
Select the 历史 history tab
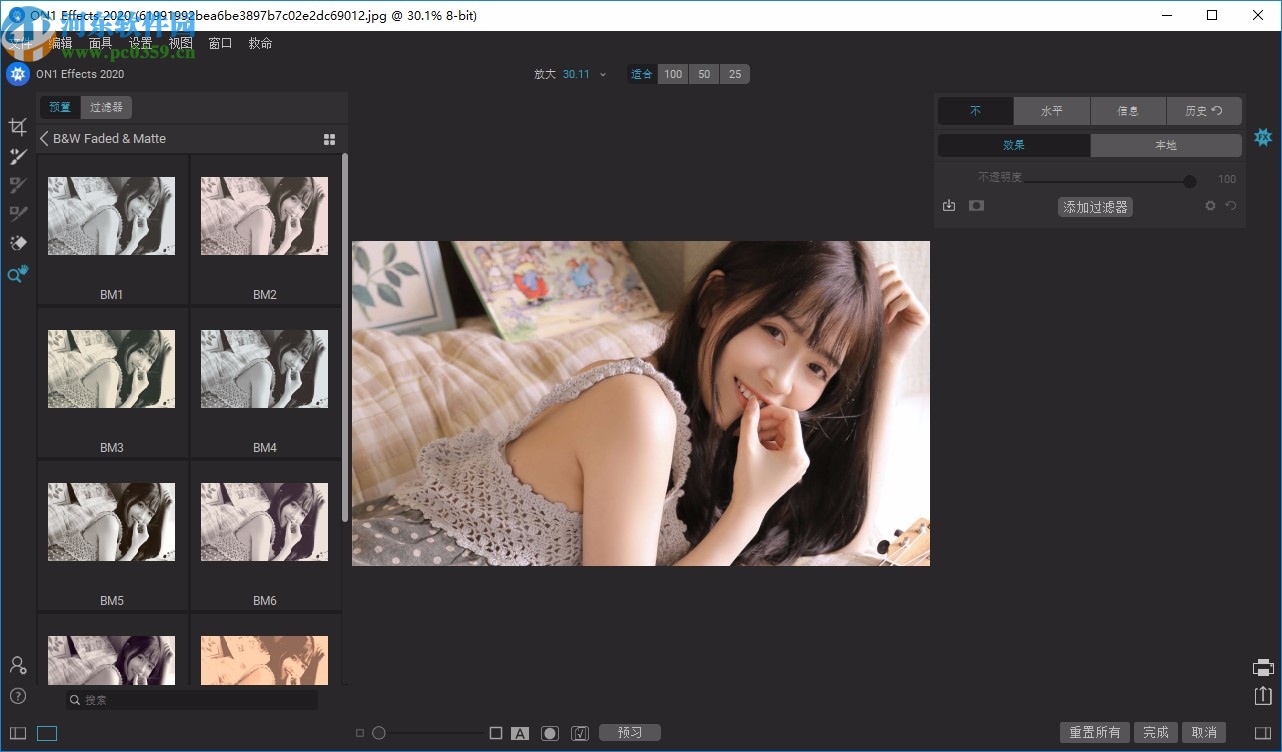pyautogui.click(x=1204, y=111)
